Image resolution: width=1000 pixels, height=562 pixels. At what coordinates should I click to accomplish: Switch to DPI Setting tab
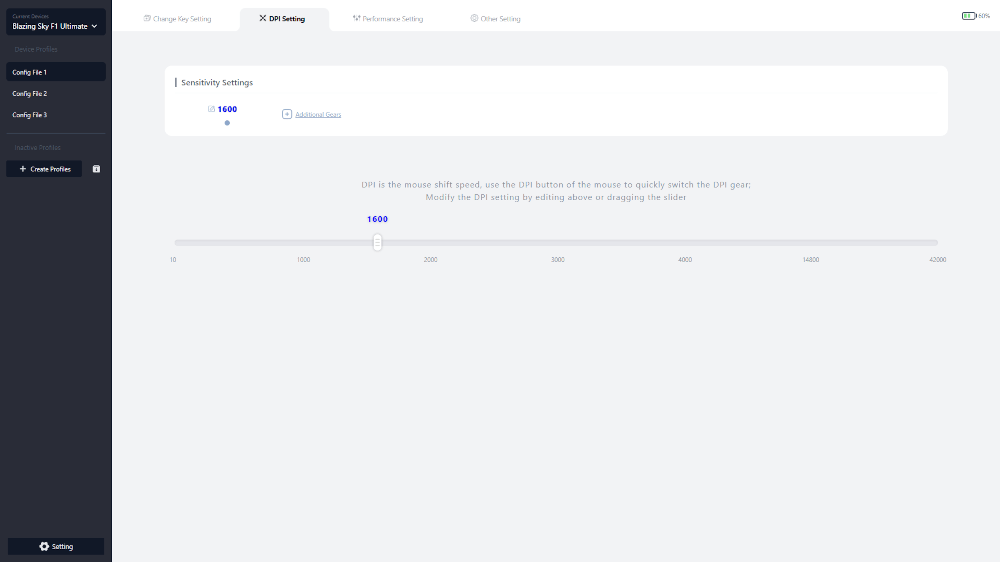(x=282, y=18)
